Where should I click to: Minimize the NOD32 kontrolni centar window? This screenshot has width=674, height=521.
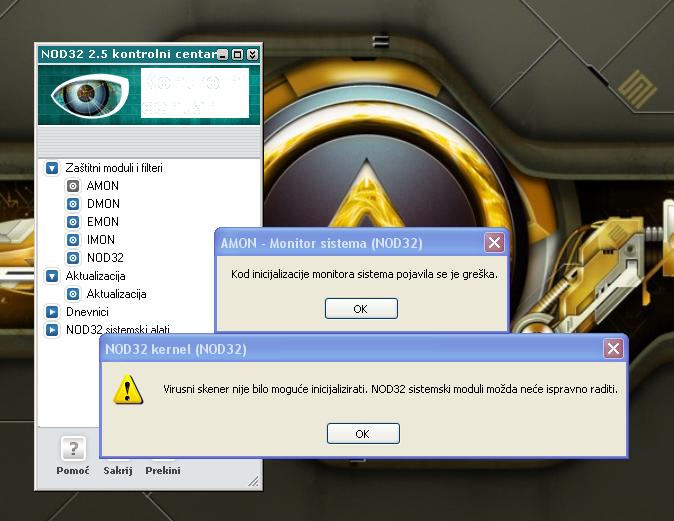pyautogui.click(x=222, y=55)
